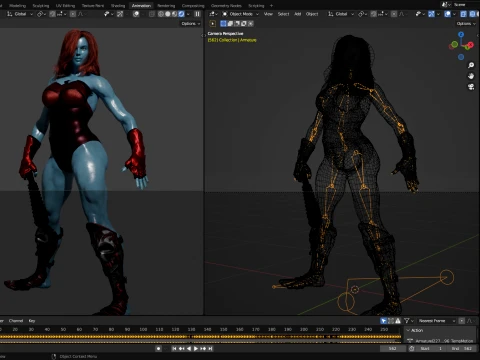
Task: Select the Animation workspace tab
Action: (x=141, y=6)
